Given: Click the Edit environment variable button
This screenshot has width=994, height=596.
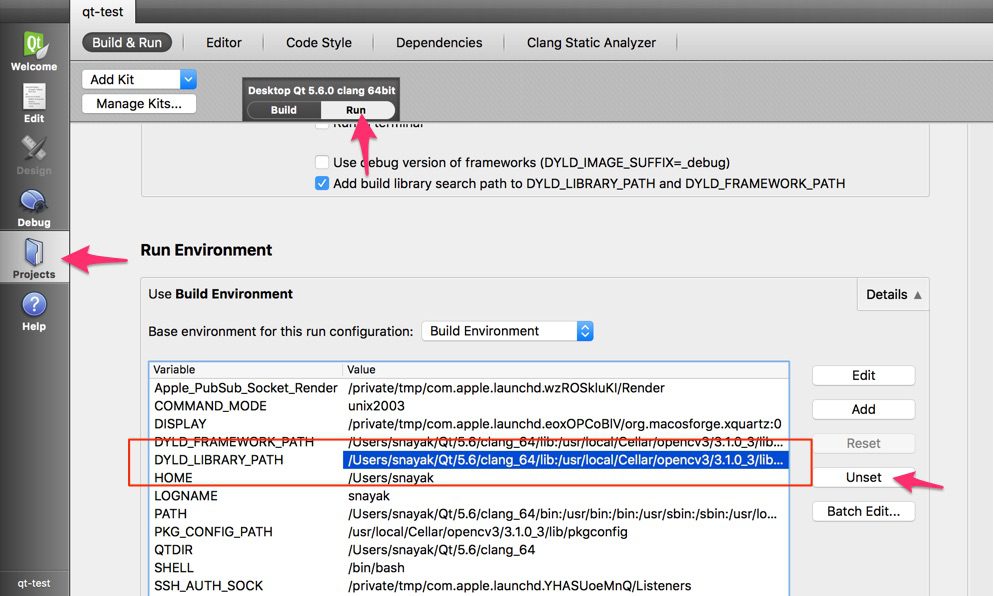Looking at the screenshot, I should 863,375.
